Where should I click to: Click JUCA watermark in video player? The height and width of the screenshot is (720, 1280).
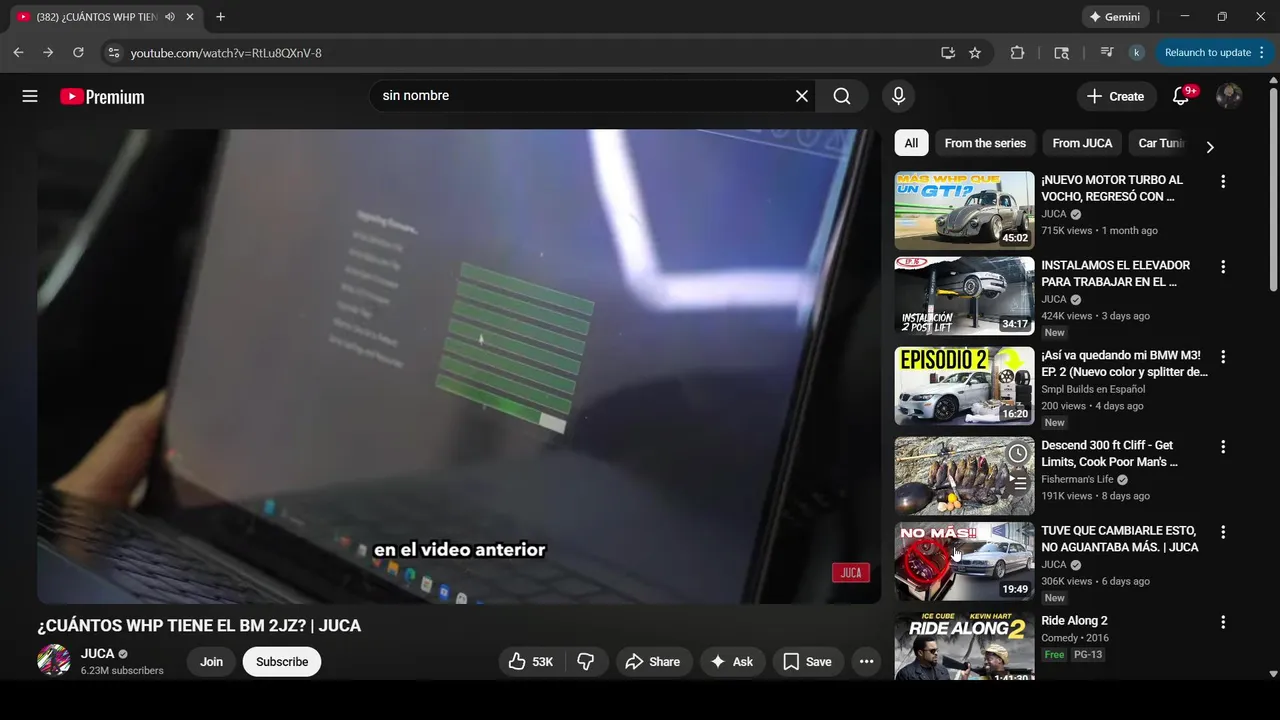click(x=851, y=573)
